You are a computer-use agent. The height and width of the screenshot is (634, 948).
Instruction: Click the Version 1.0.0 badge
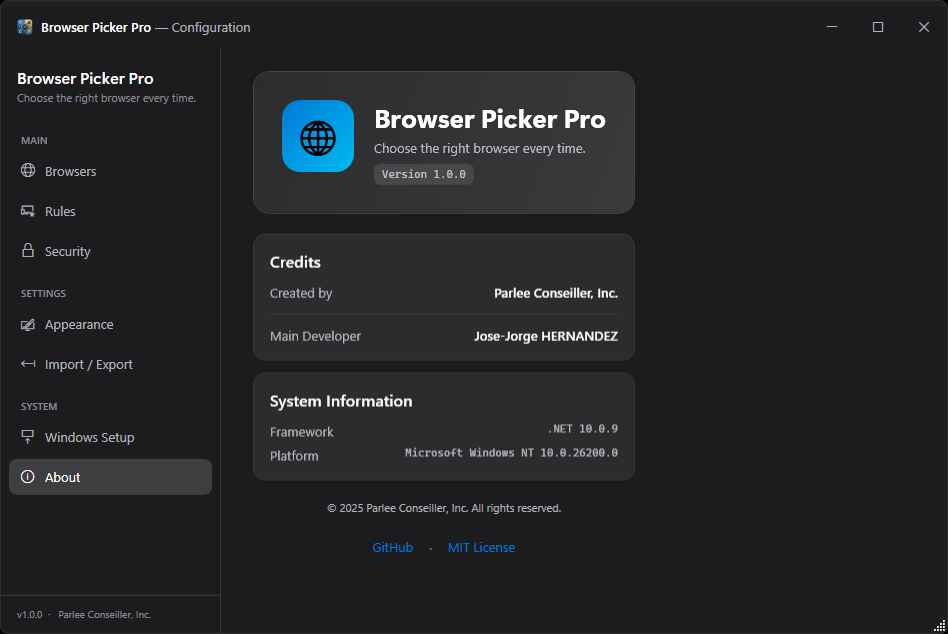point(423,174)
